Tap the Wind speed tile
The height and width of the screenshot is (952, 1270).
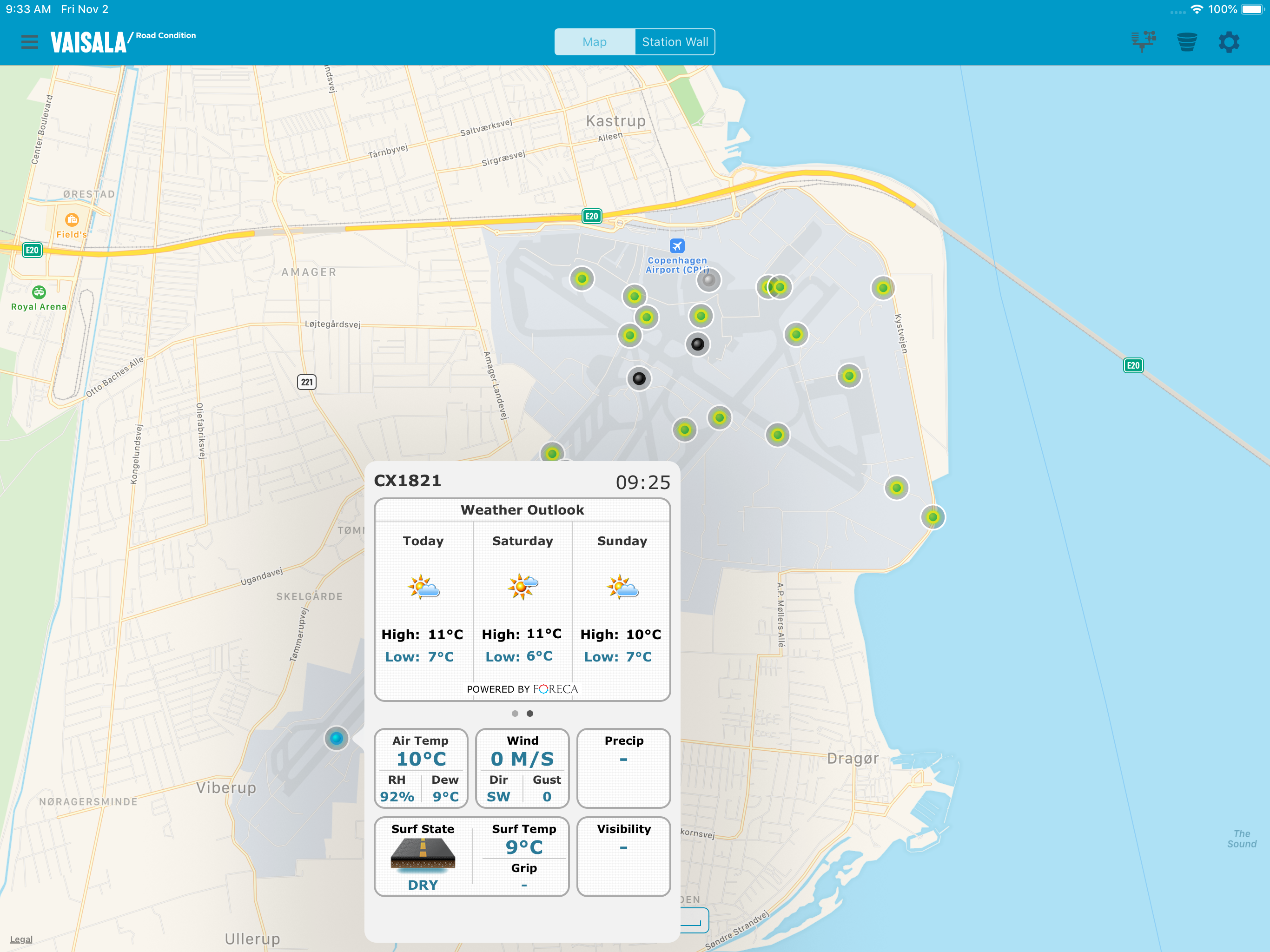[522, 767]
